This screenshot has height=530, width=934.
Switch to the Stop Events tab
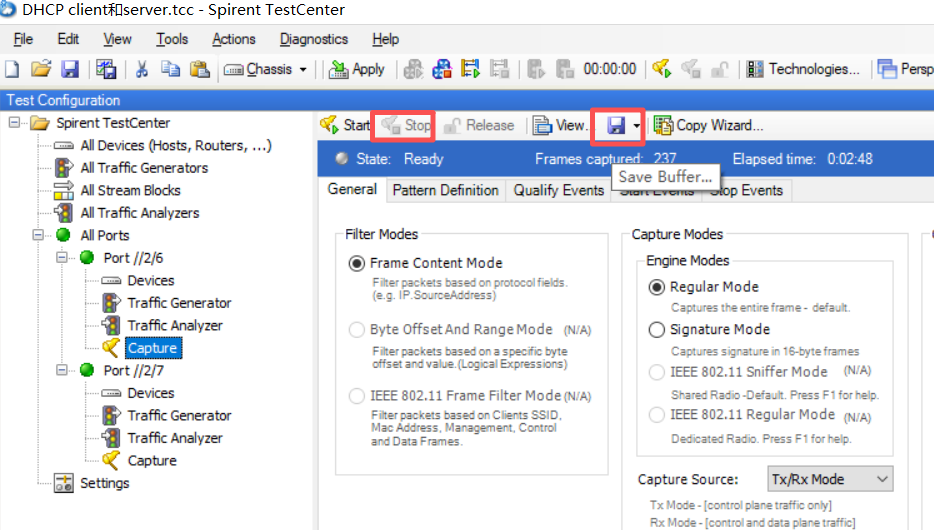[x=746, y=190]
